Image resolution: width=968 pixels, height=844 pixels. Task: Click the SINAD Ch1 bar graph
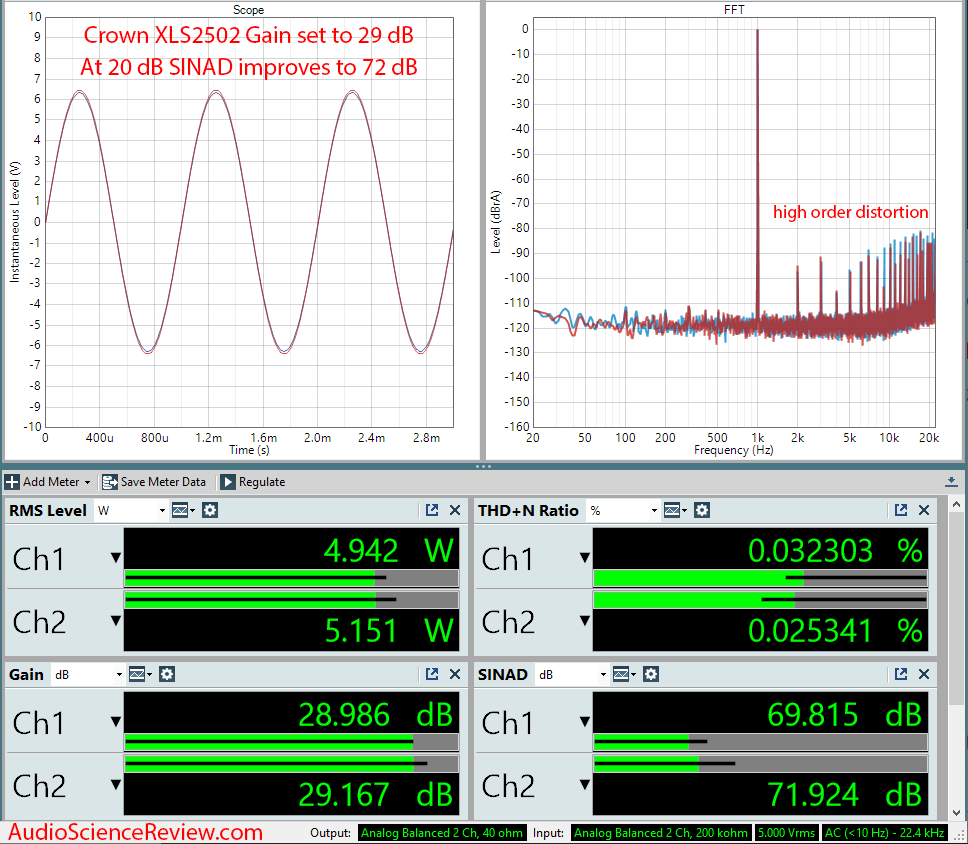point(760,742)
